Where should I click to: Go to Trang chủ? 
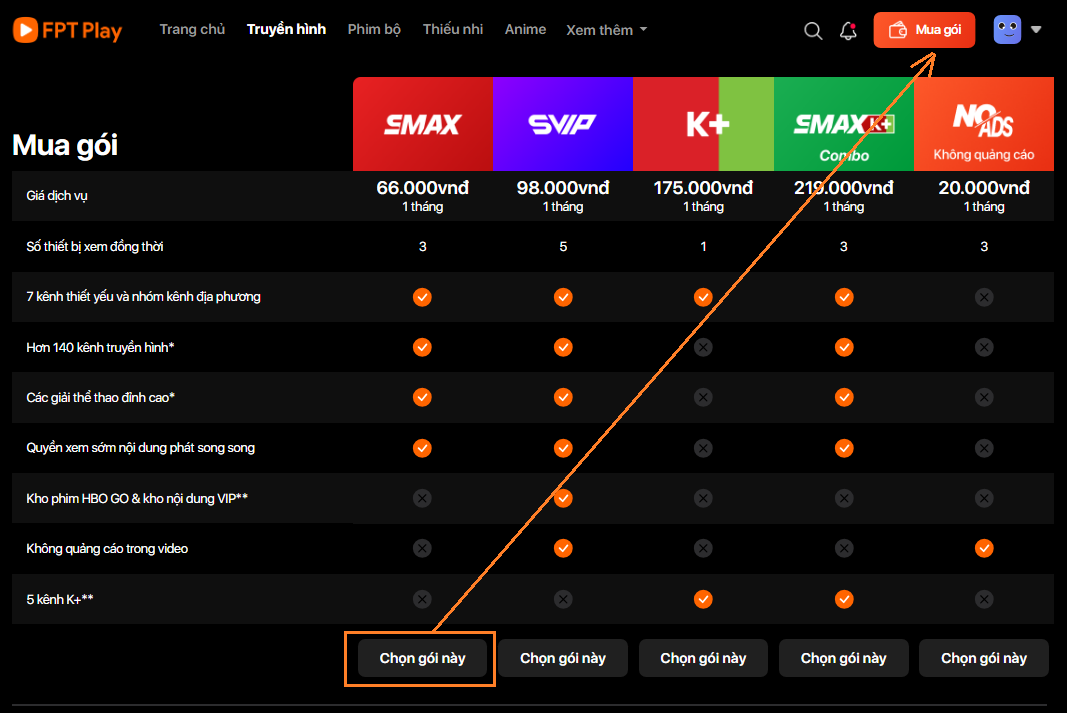coord(192,29)
